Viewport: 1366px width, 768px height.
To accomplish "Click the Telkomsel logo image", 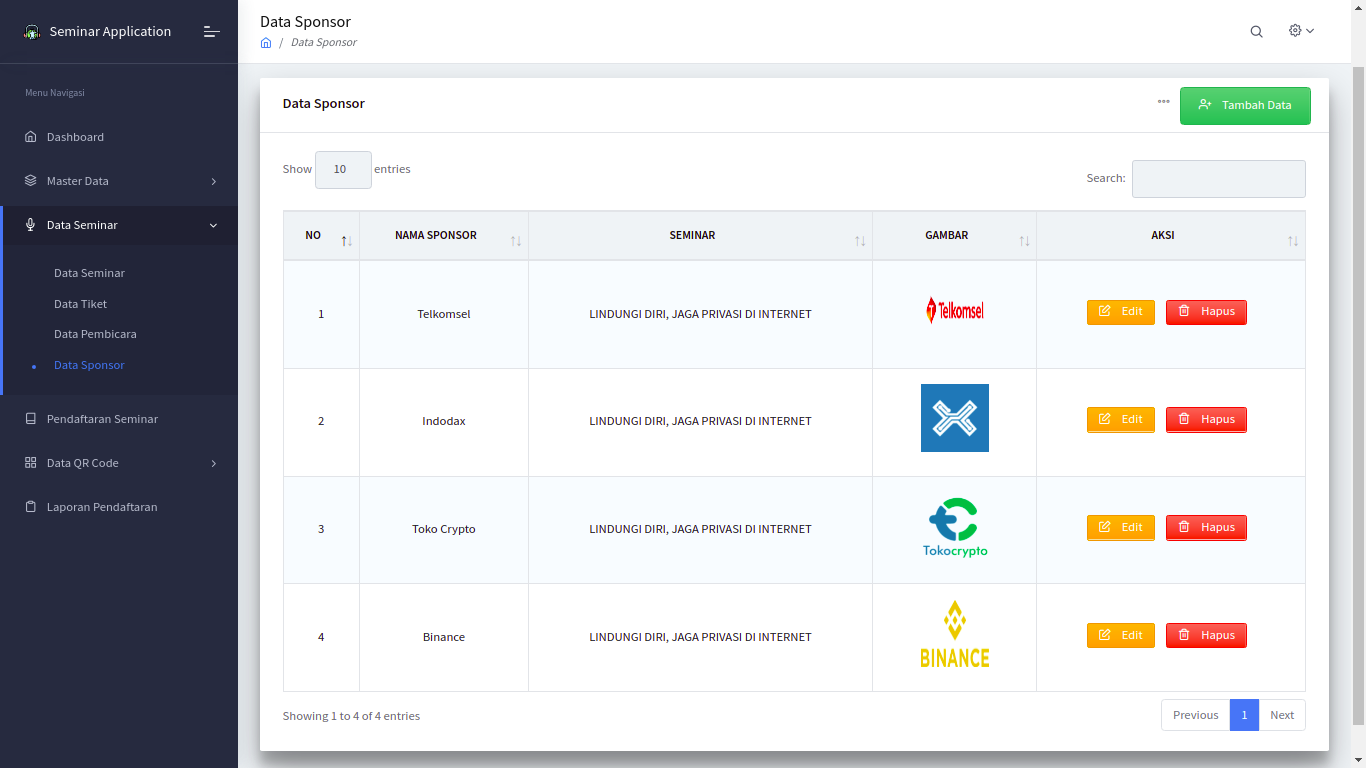I will (x=955, y=310).
